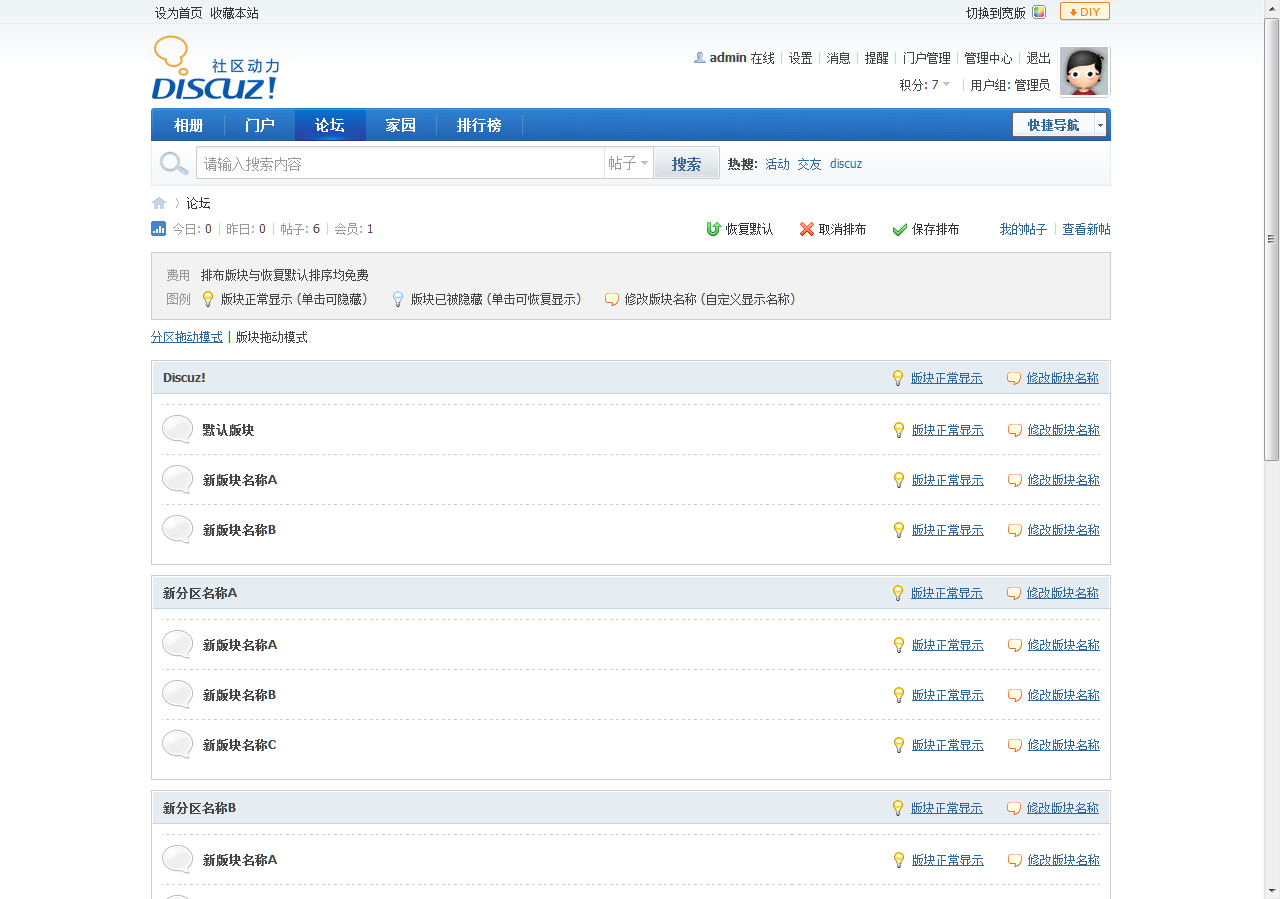Click rename bubble icon on 新版块名称C row

[1015, 745]
